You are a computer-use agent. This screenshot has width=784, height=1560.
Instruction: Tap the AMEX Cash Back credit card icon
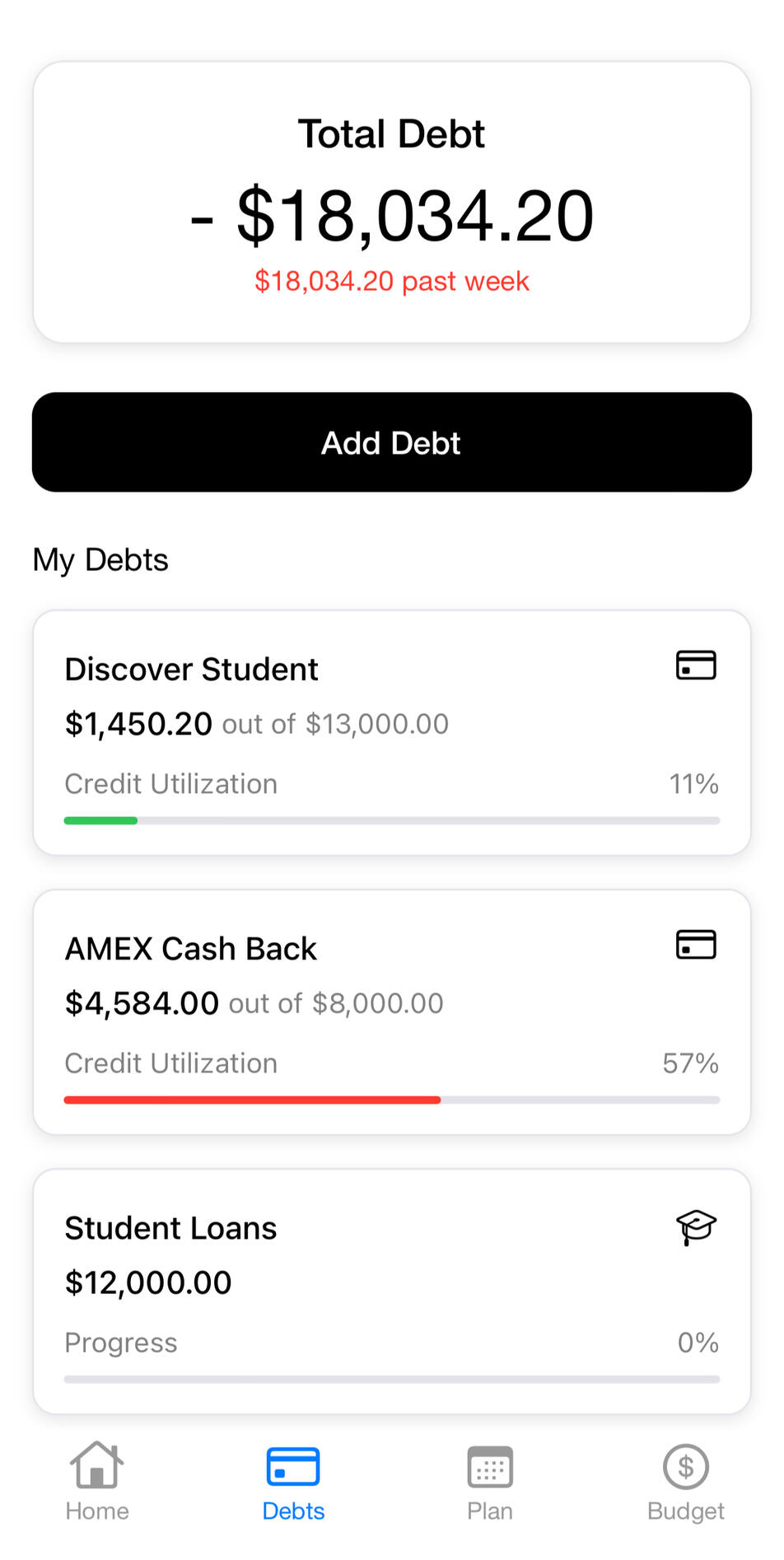pos(696,945)
